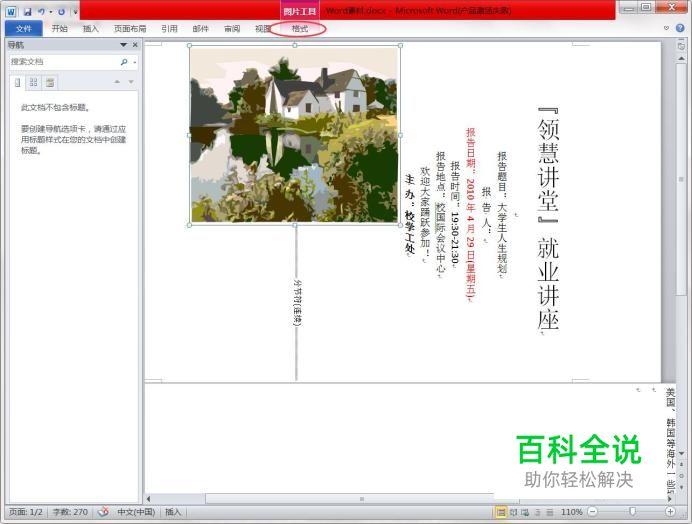Click the horizontal scrollbar right arrow
The height and width of the screenshot is (524, 692).
pos(670,499)
